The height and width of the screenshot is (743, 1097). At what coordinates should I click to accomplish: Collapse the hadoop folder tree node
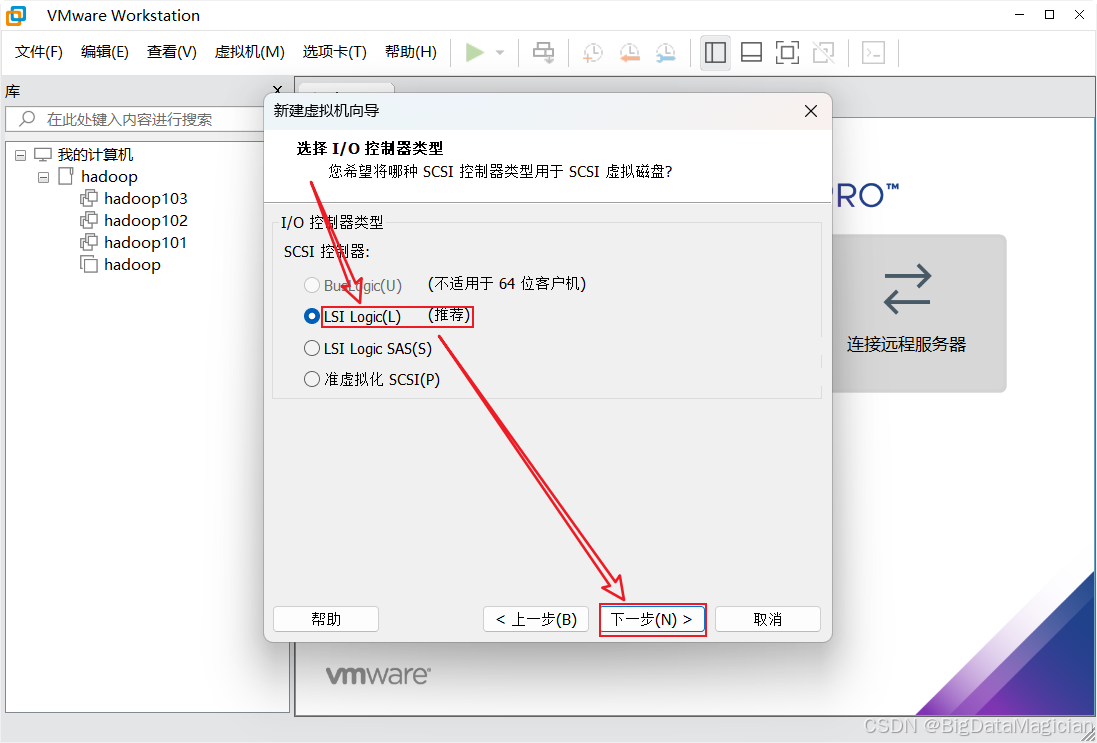click(x=43, y=177)
